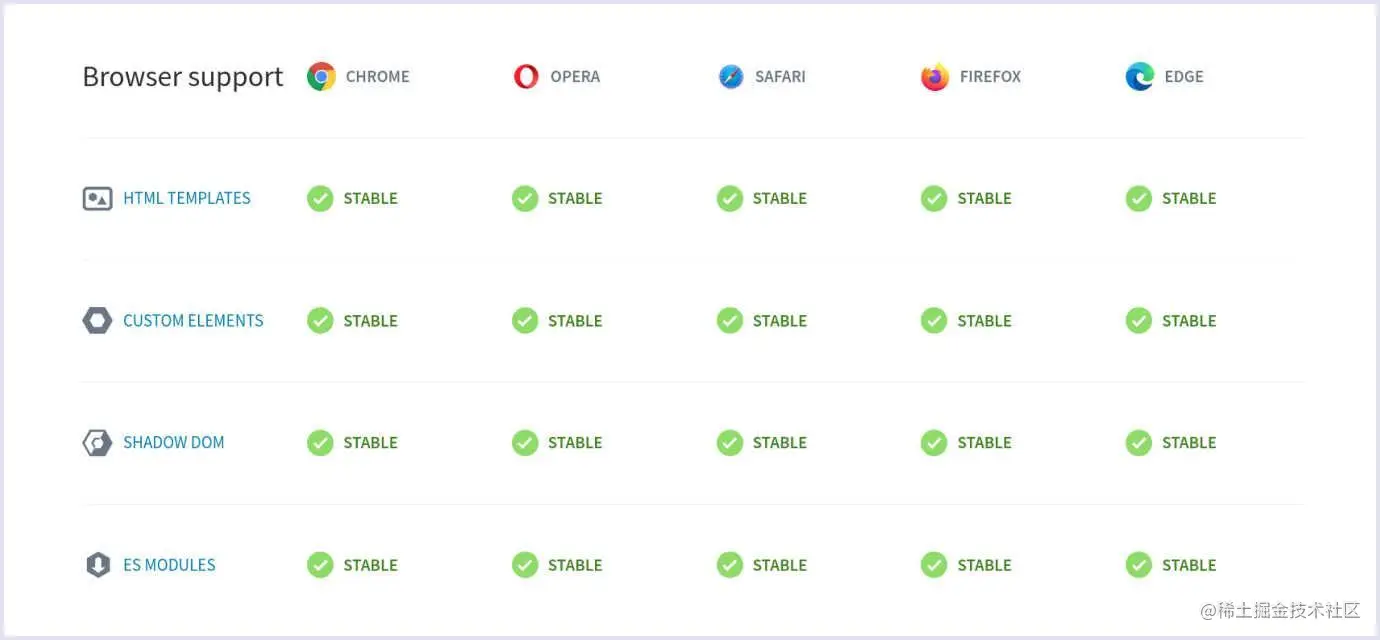The height and width of the screenshot is (640, 1380).
Task: Click the Opera browser logo icon
Action: (x=526, y=76)
